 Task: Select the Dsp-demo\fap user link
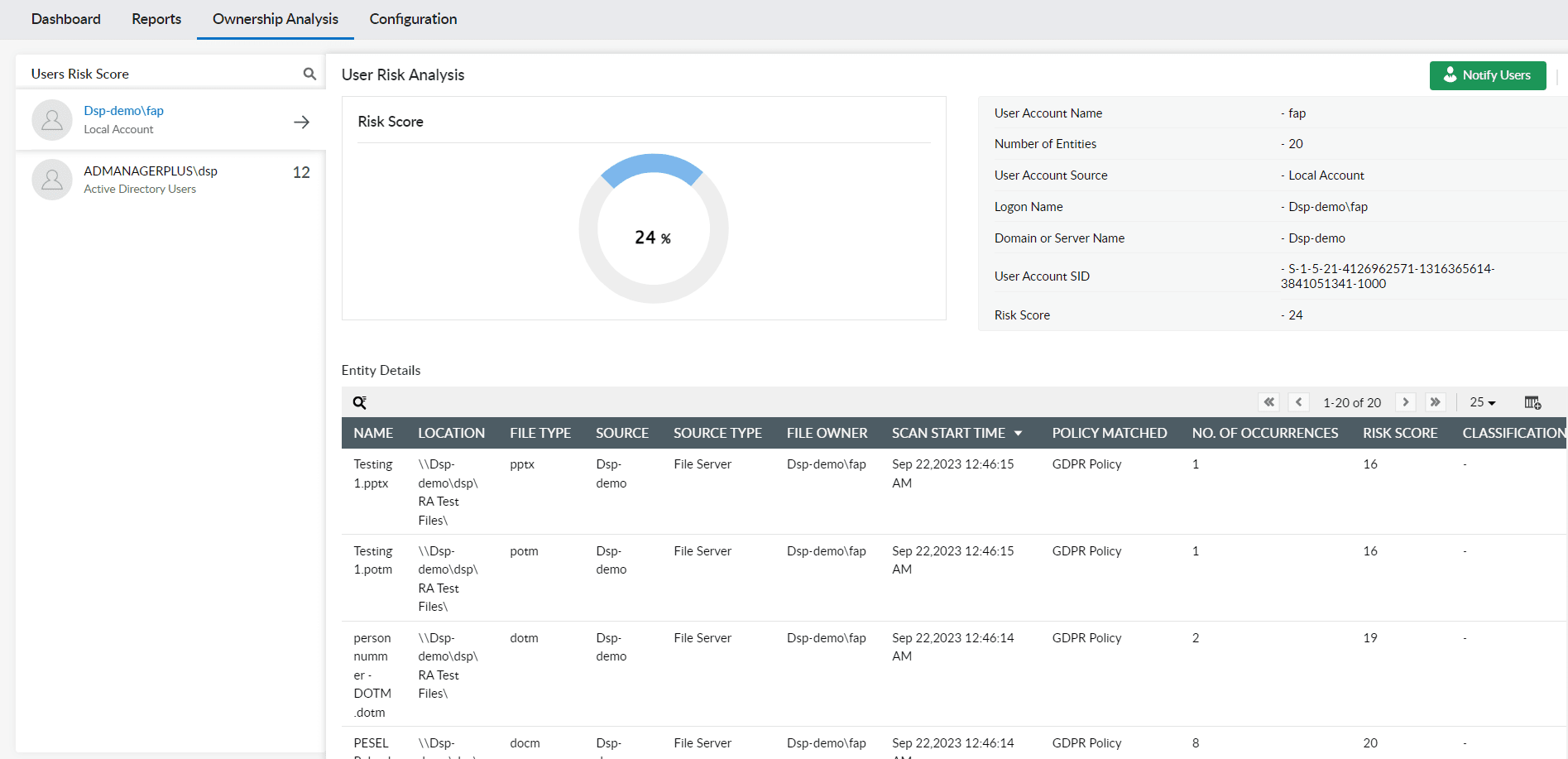point(124,111)
